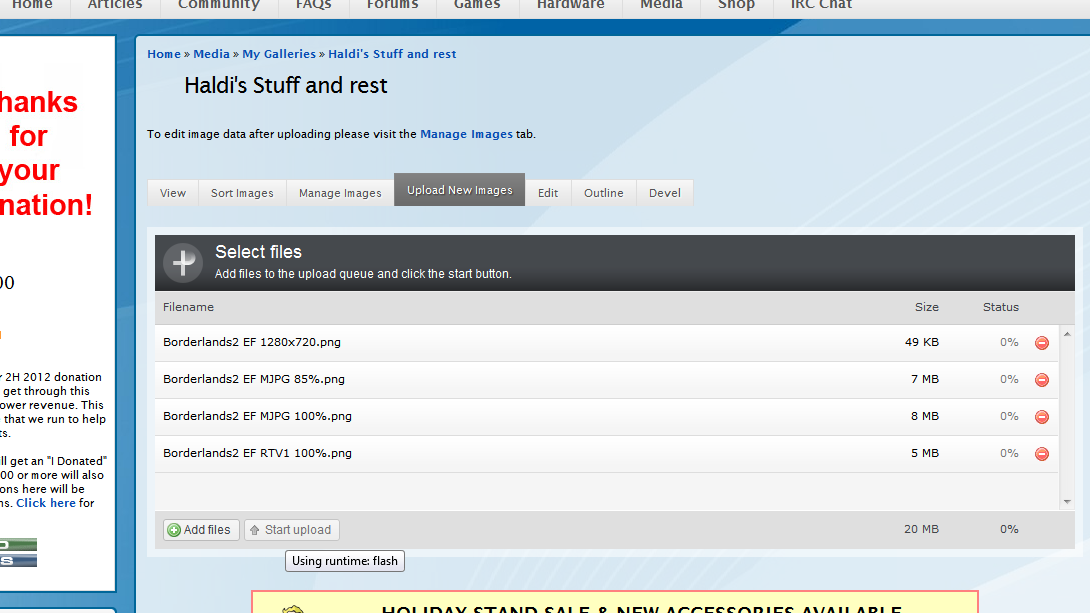Click the Status column header
Screen dimensions: 1090x613
click(x=1000, y=306)
